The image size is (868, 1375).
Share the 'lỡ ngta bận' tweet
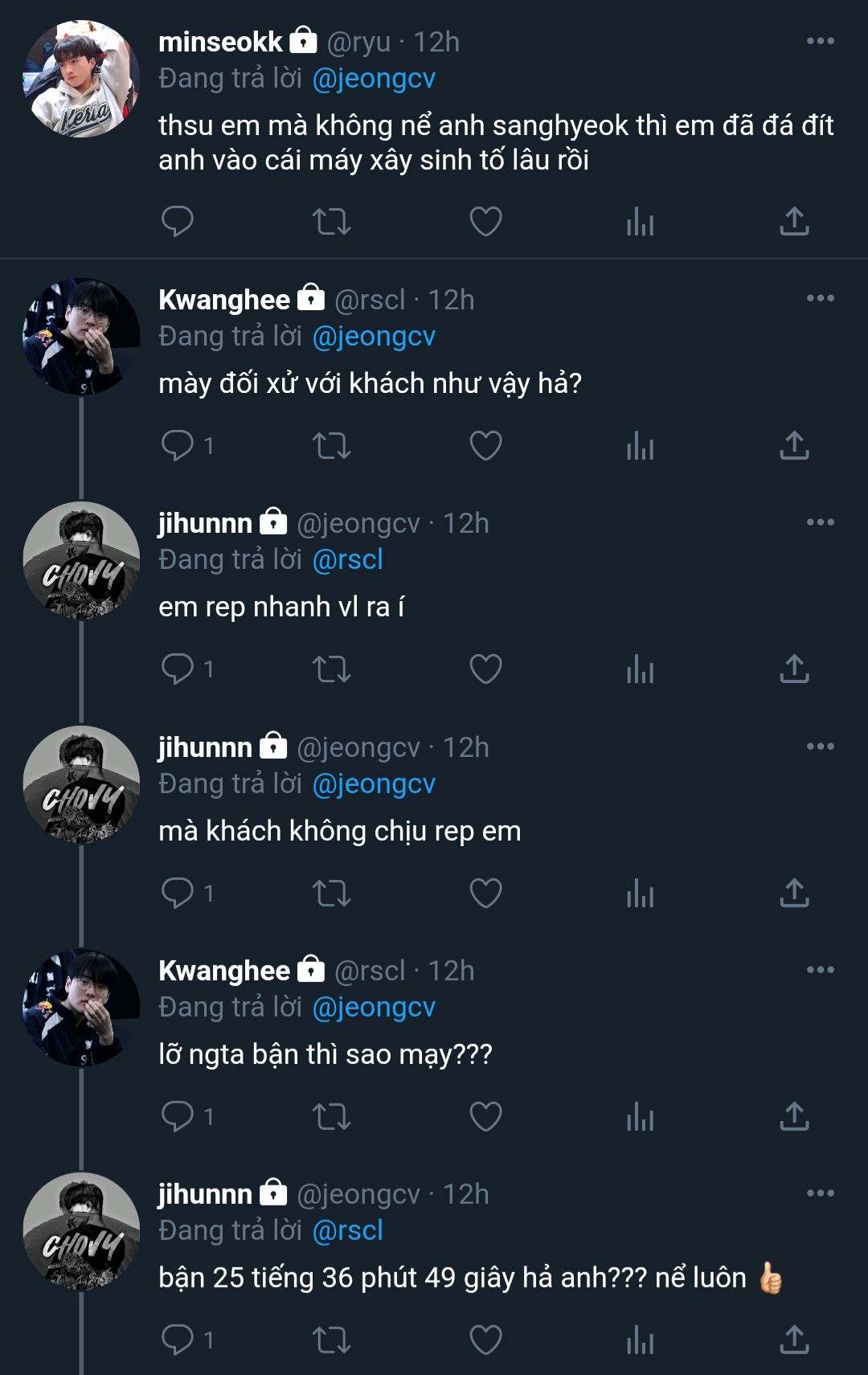(x=794, y=1116)
